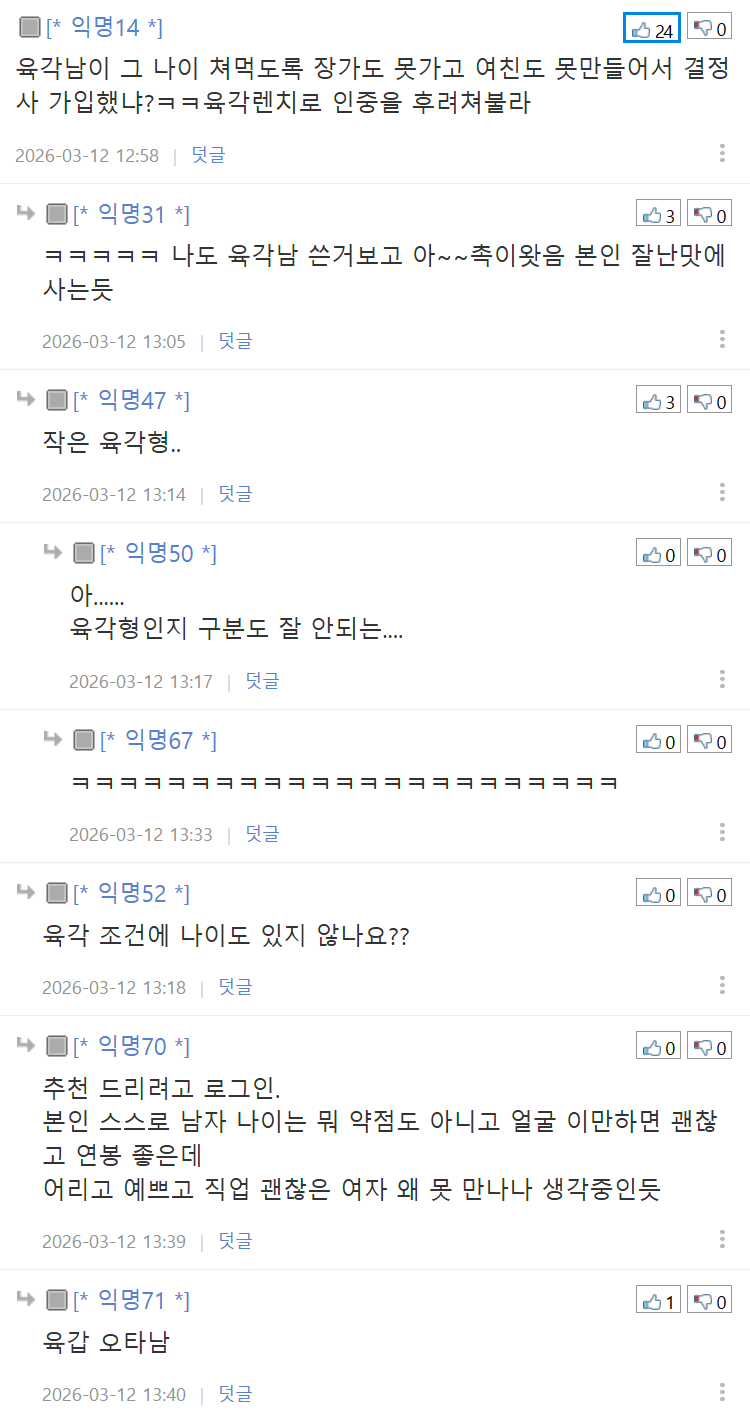Screen dimensions: 750x1416
Task: Open more options for 익명47's comment
Action: click(722, 492)
